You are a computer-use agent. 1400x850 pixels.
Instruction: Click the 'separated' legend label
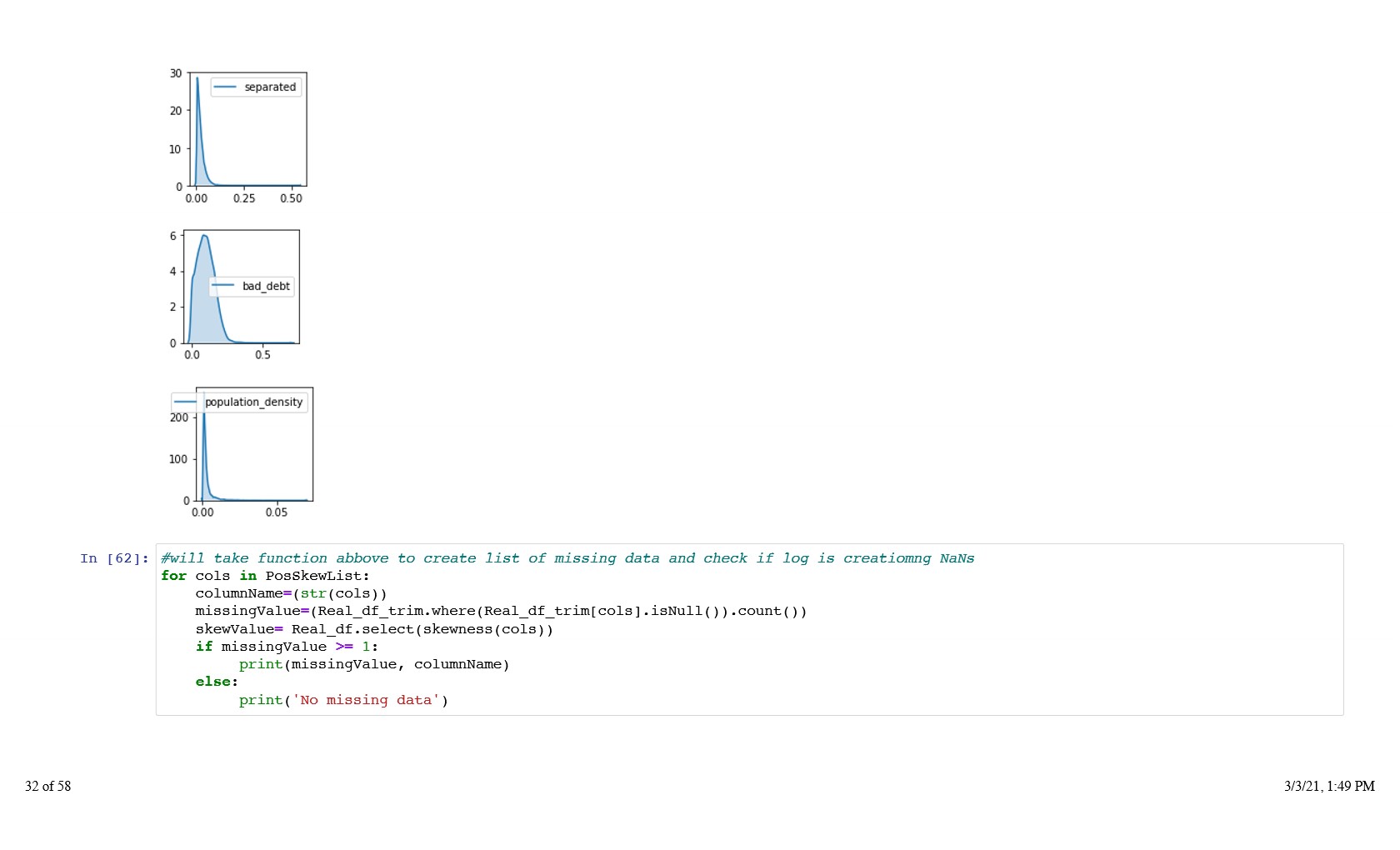[270, 87]
